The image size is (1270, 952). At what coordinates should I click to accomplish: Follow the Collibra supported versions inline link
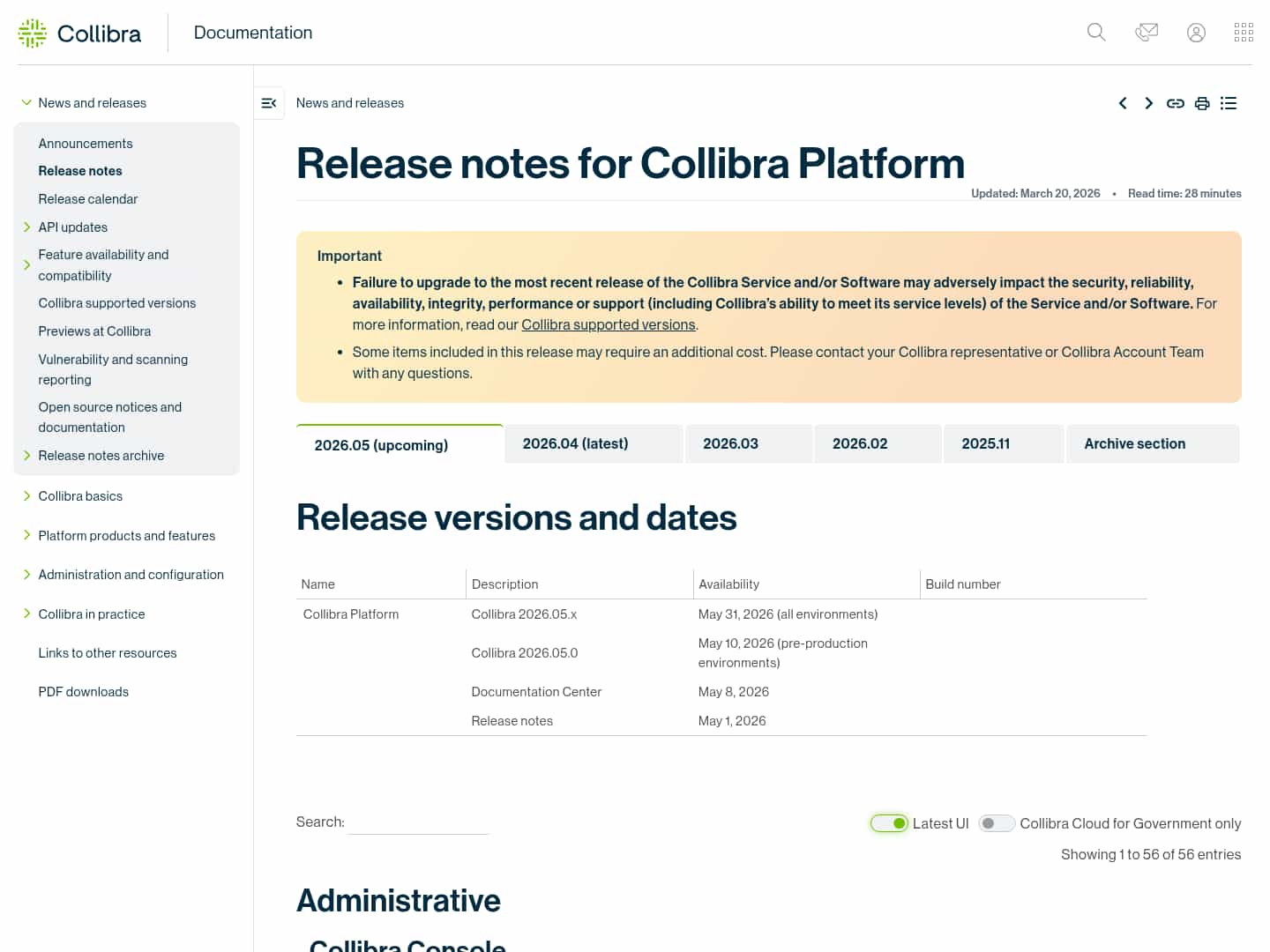[x=609, y=324]
